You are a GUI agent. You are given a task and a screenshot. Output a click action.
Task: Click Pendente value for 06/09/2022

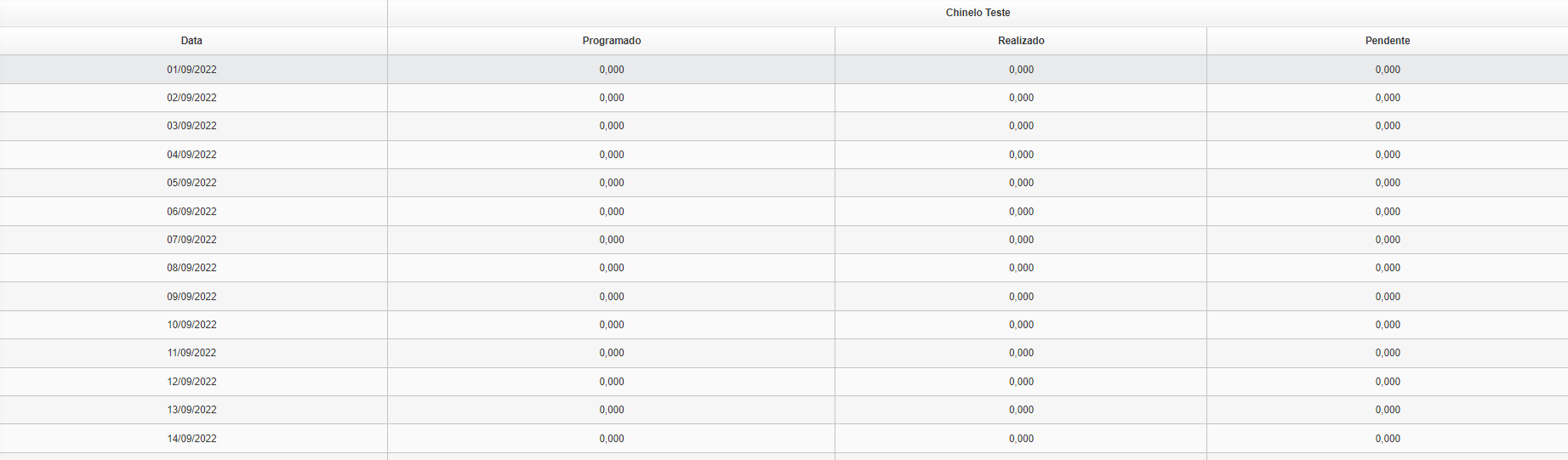click(1388, 212)
